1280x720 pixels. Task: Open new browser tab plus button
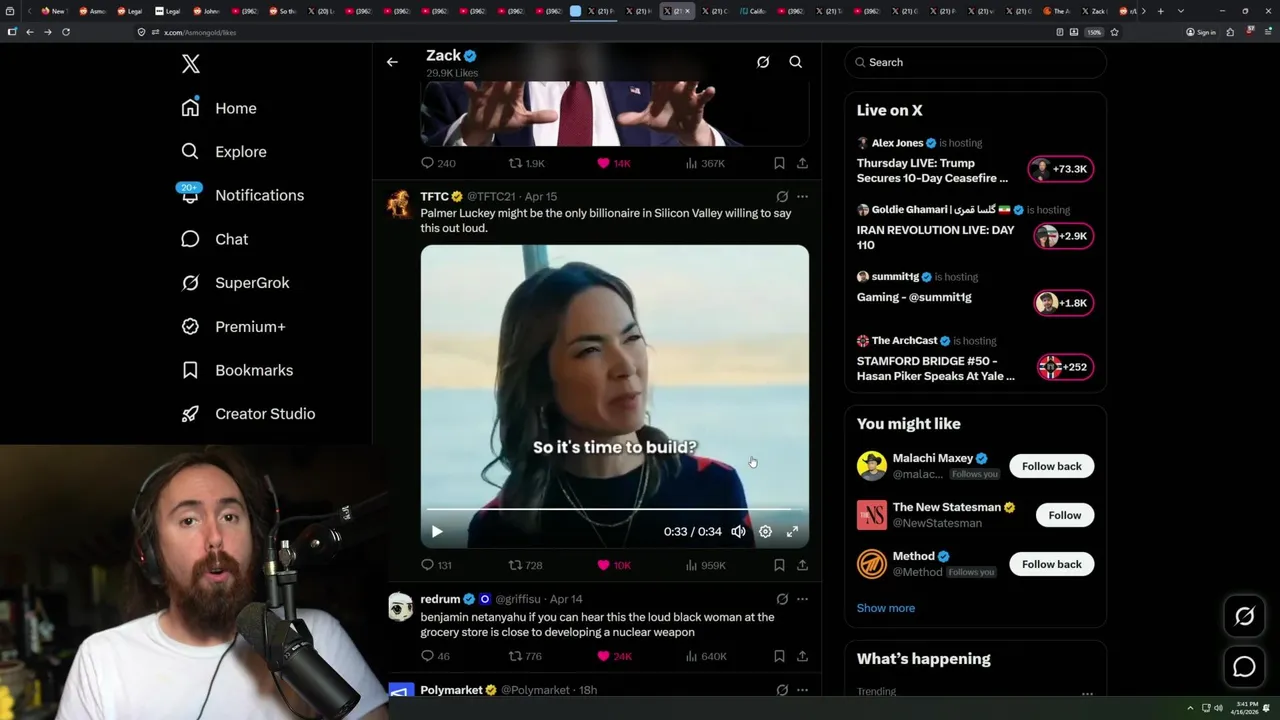coord(1160,11)
